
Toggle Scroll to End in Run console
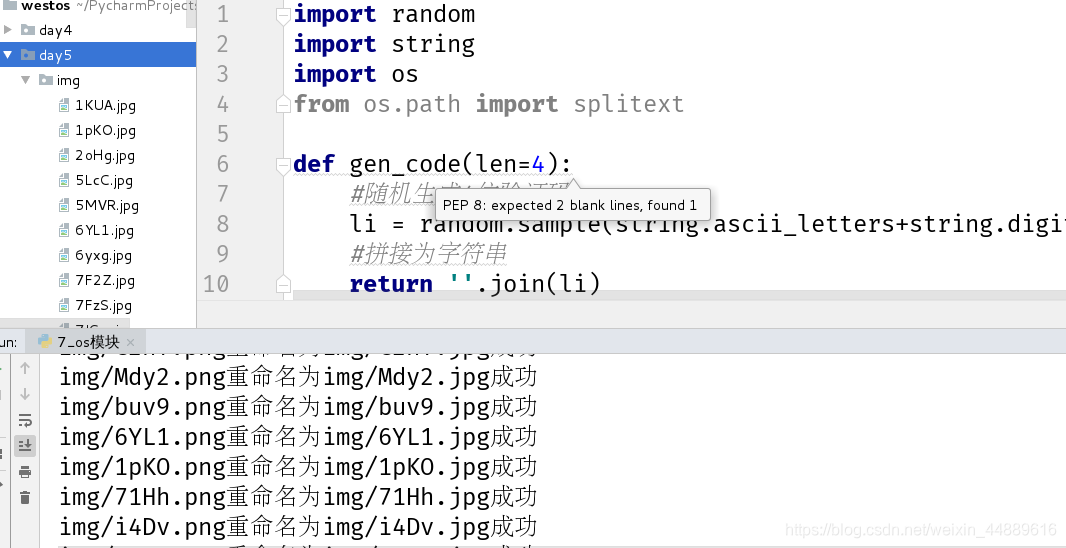coord(25,446)
